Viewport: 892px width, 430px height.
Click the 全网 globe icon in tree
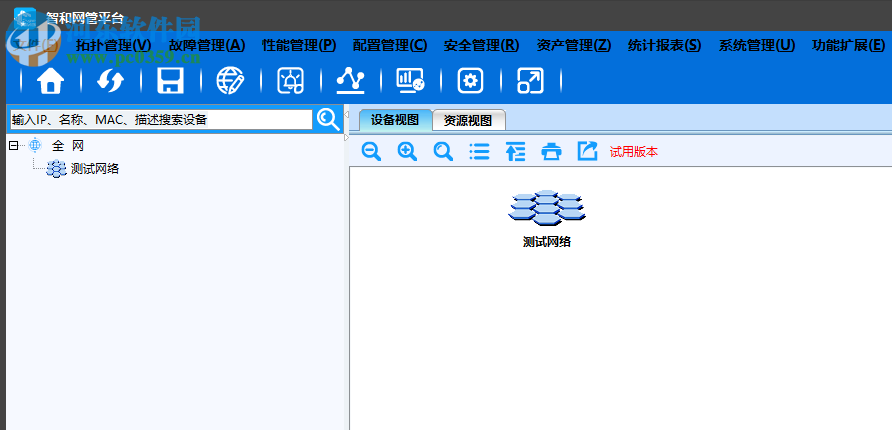[x=35, y=146]
